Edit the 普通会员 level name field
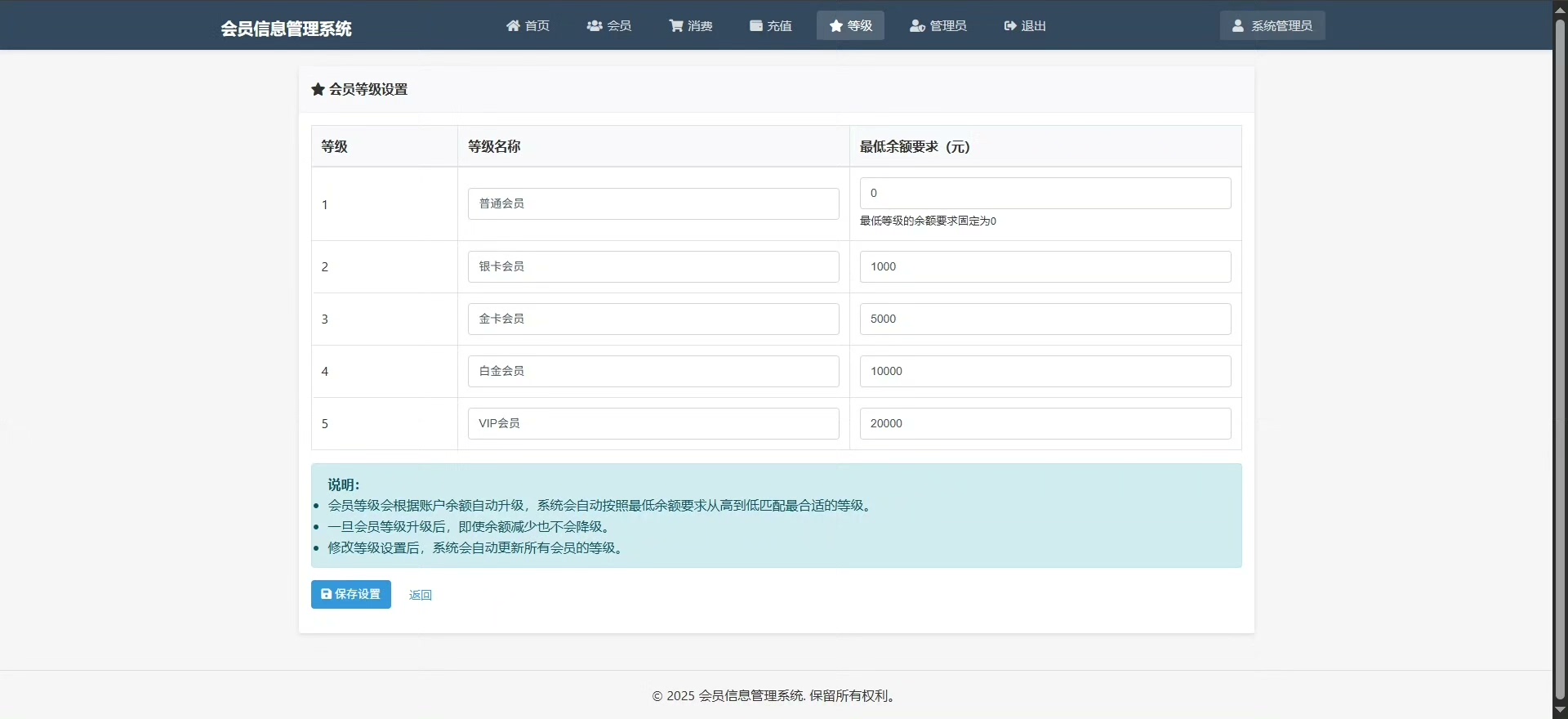This screenshot has height=719, width=1568. pos(653,203)
